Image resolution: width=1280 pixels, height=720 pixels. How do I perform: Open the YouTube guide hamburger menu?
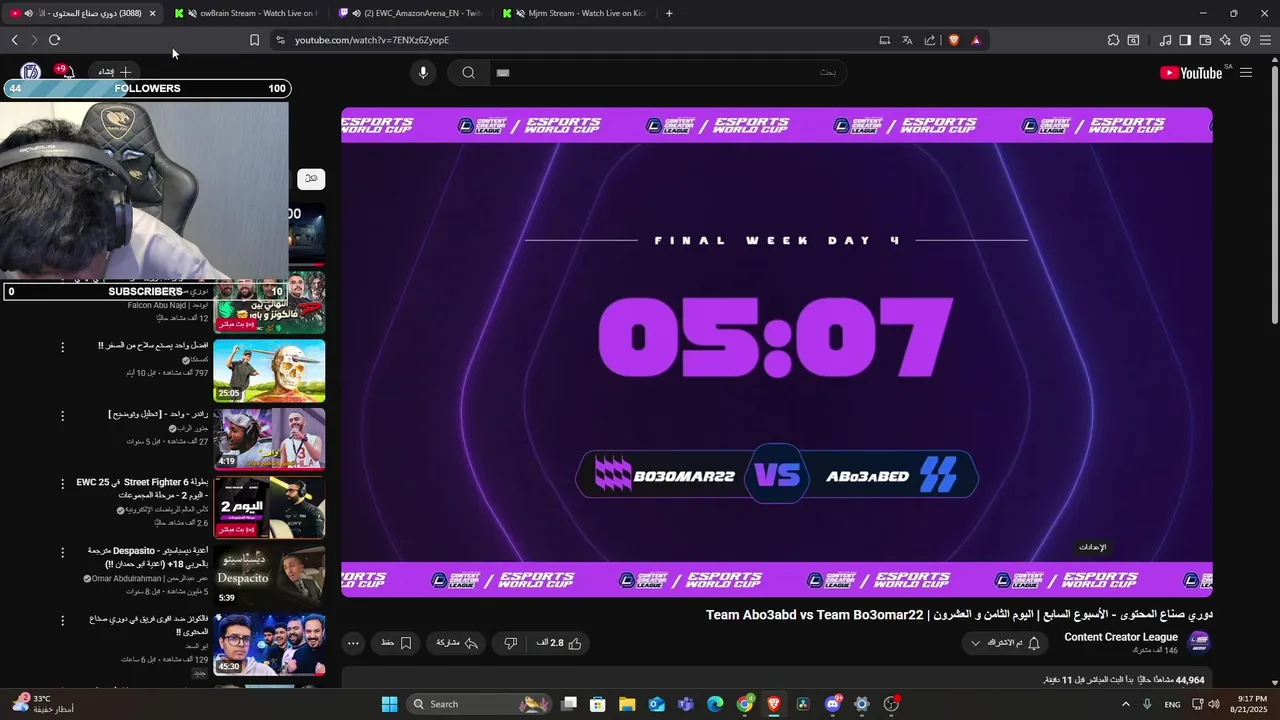(x=1246, y=72)
